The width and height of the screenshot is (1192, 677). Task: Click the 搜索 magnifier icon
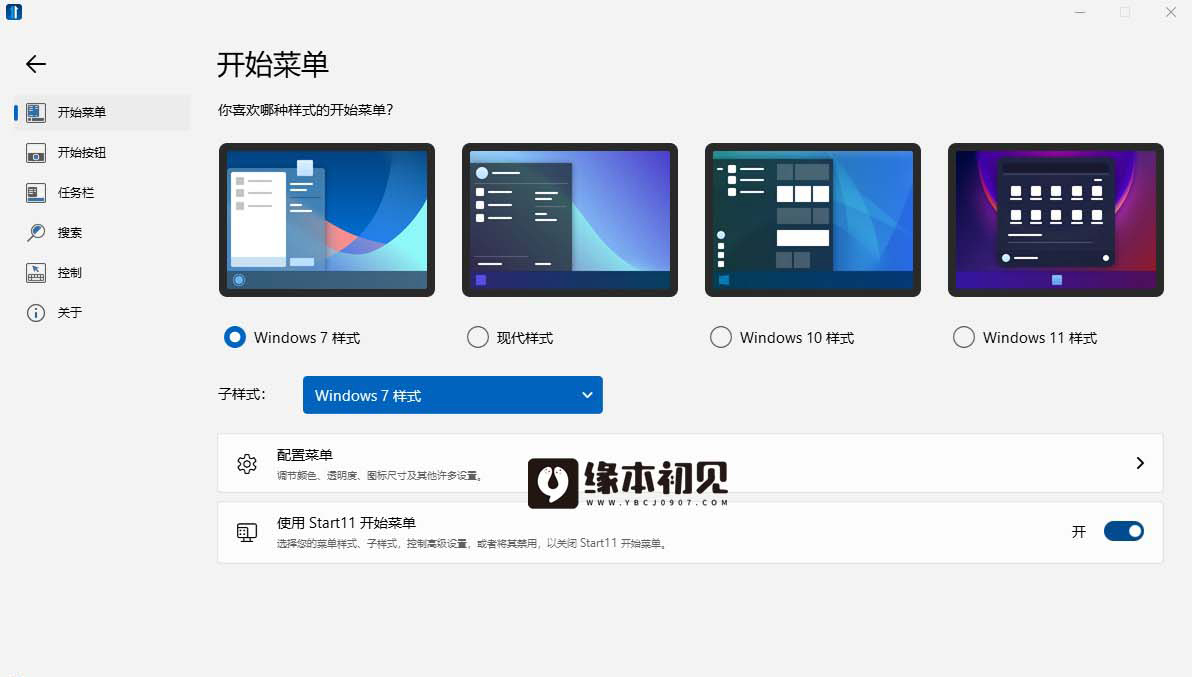pos(36,233)
